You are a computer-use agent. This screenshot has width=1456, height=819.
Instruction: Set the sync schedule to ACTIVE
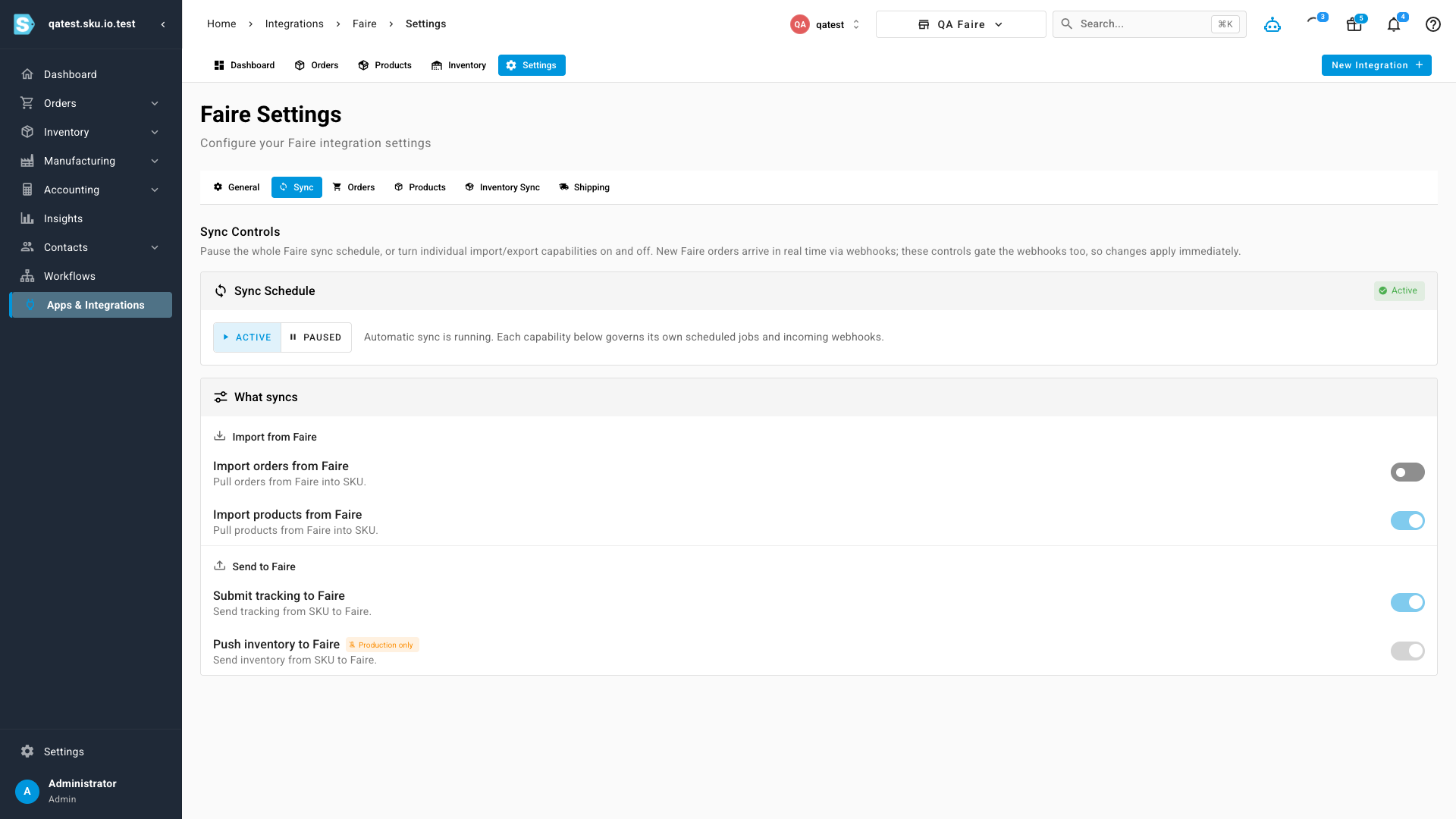point(247,337)
